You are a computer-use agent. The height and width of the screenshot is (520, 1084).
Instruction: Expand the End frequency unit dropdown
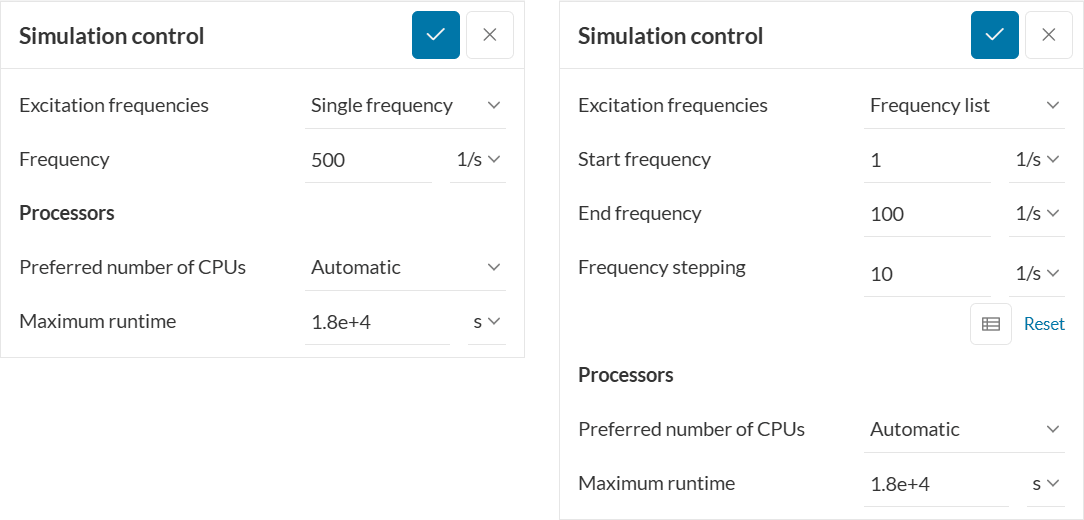(1037, 213)
